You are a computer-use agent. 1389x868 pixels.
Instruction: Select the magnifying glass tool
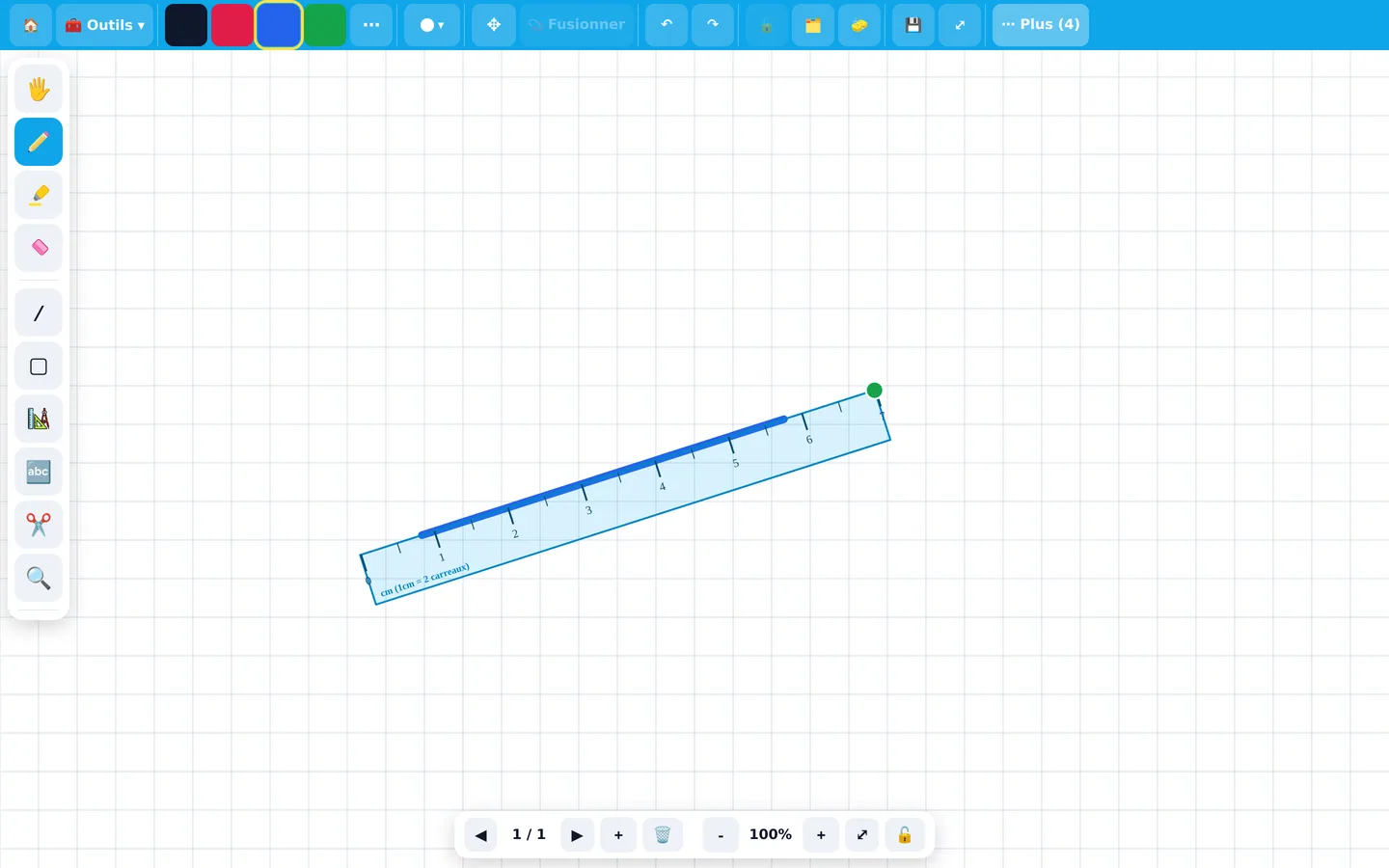(x=39, y=579)
